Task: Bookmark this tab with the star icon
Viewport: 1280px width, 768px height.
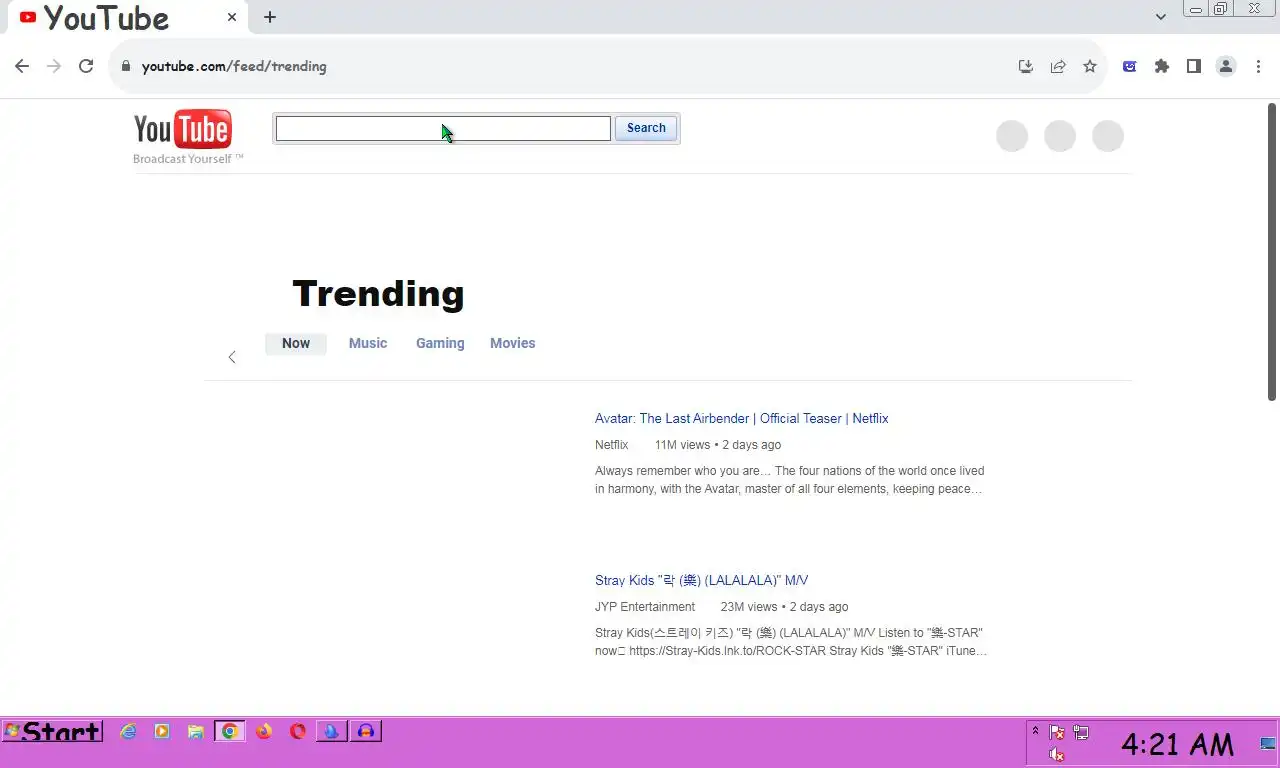Action: (x=1090, y=66)
